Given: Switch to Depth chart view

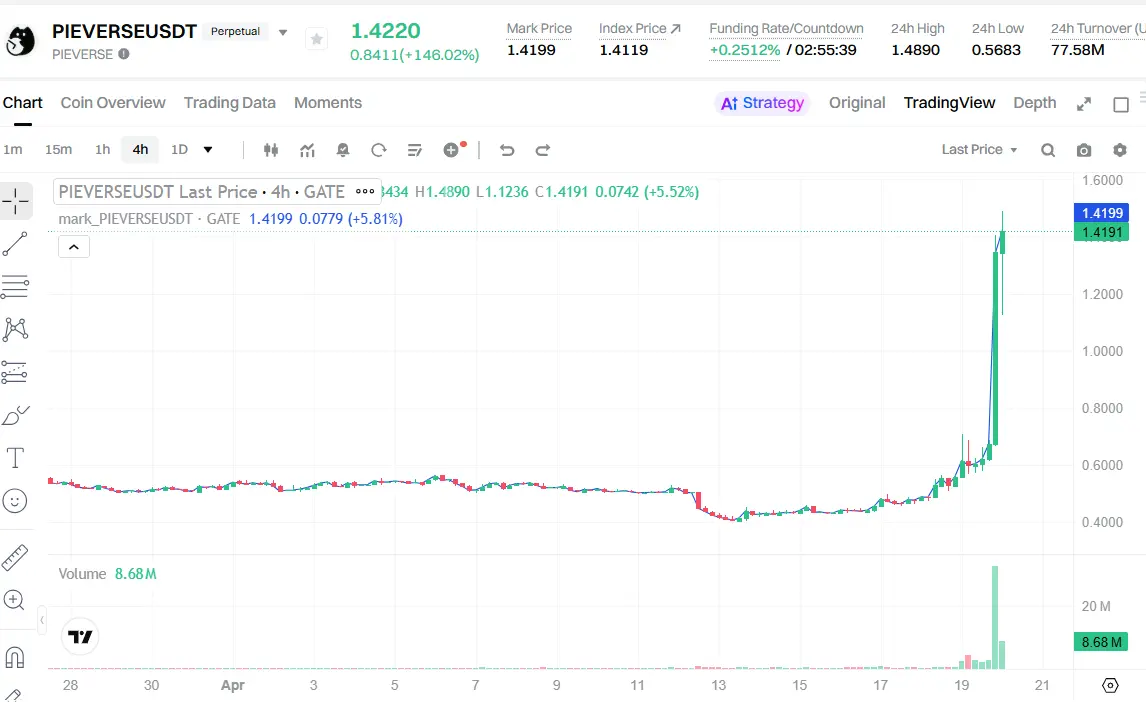Looking at the screenshot, I should (x=1034, y=103).
